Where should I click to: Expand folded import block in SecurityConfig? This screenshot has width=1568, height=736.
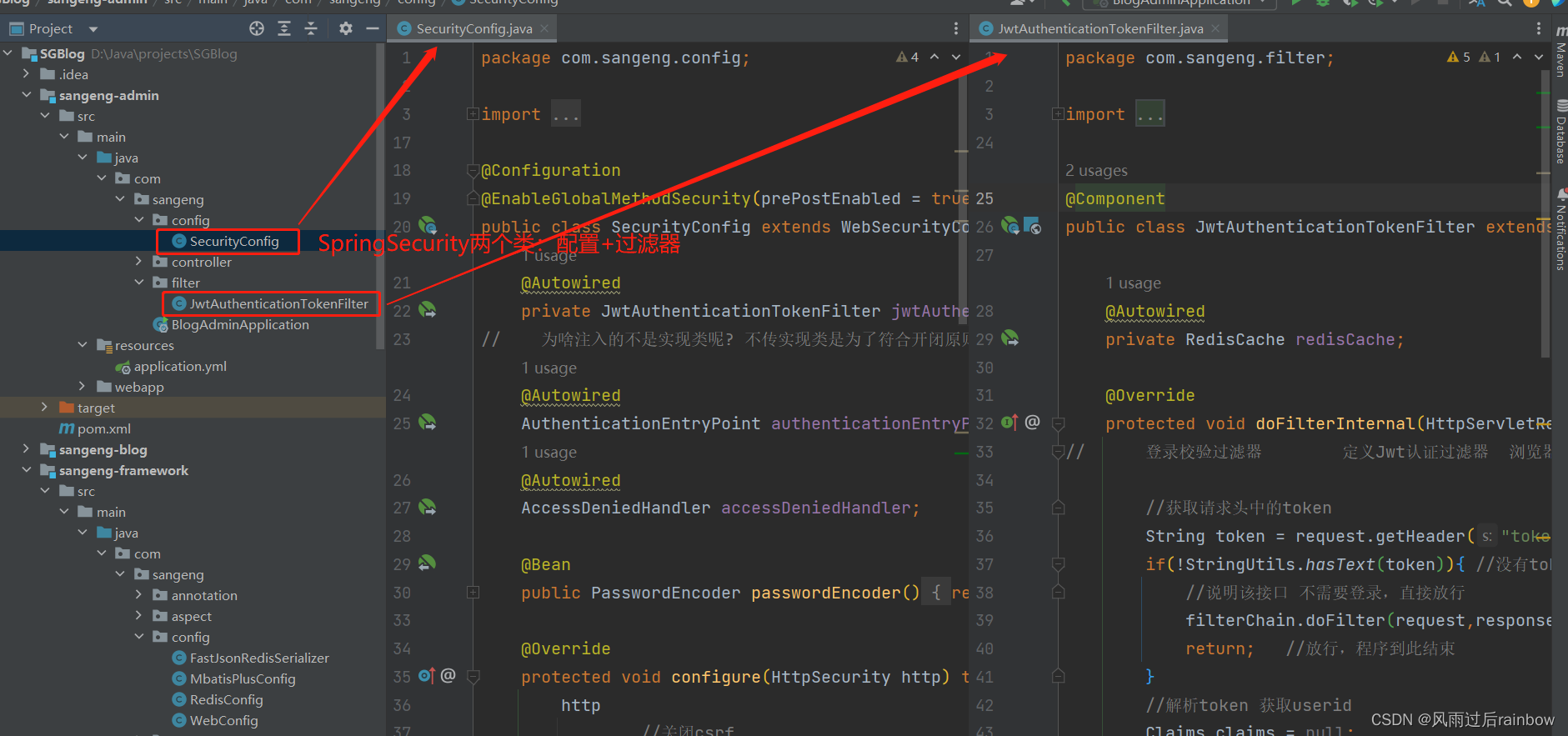point(473,114)
